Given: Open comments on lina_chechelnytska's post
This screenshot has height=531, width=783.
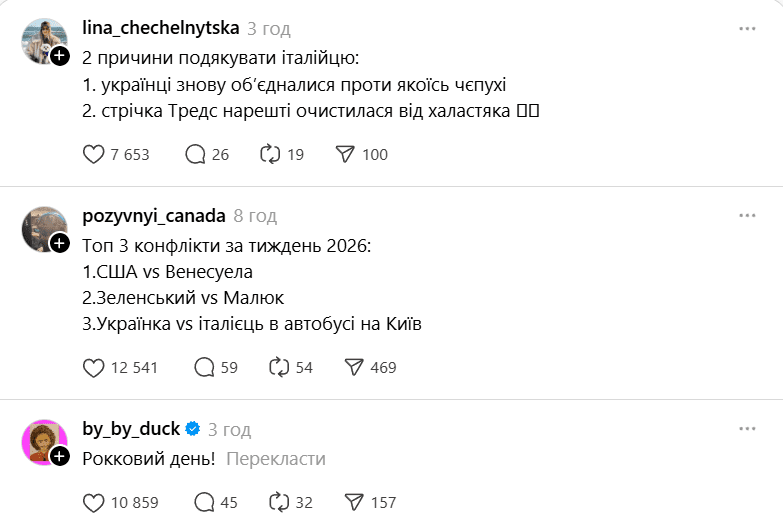Looking at the screenshot, I should [196, 154].
